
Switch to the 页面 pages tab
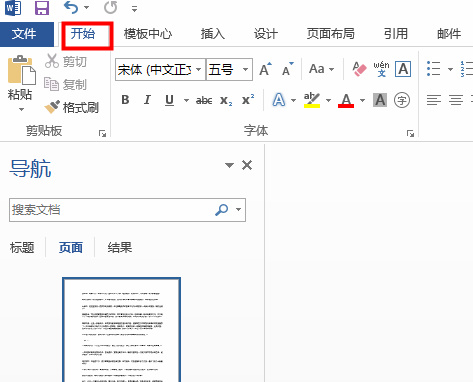point(71,248)
